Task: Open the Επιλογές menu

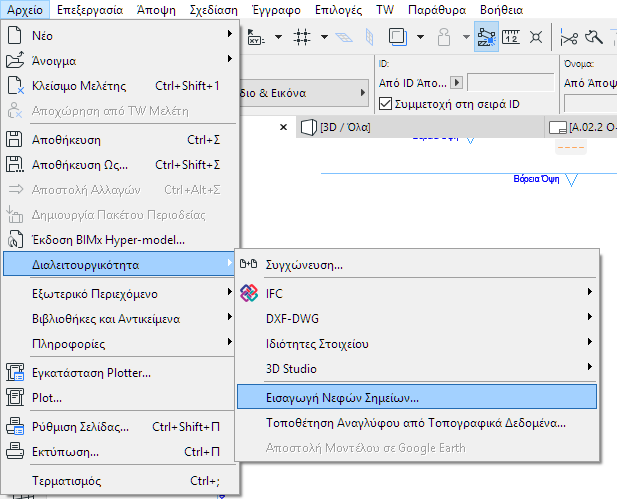Action: pos(338,9)
